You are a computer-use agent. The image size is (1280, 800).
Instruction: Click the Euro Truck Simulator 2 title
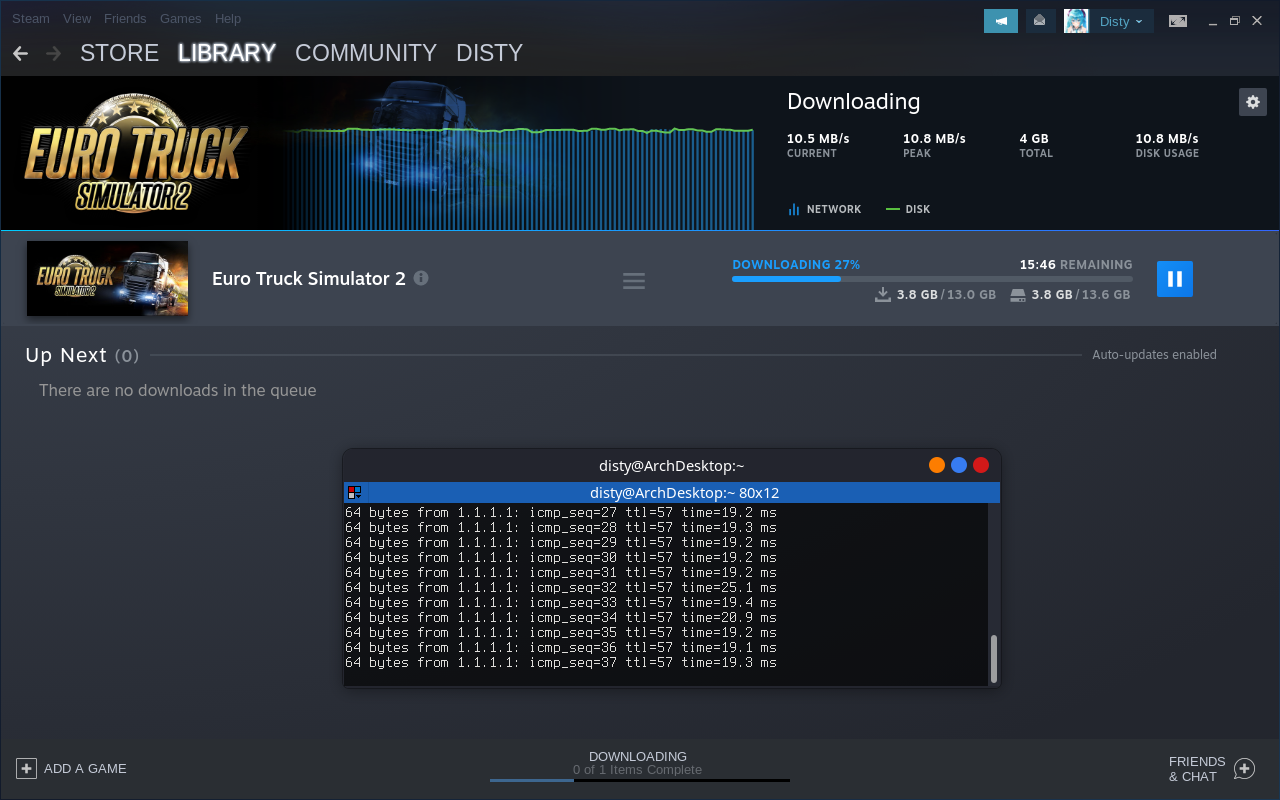click(x=309, y=278)
